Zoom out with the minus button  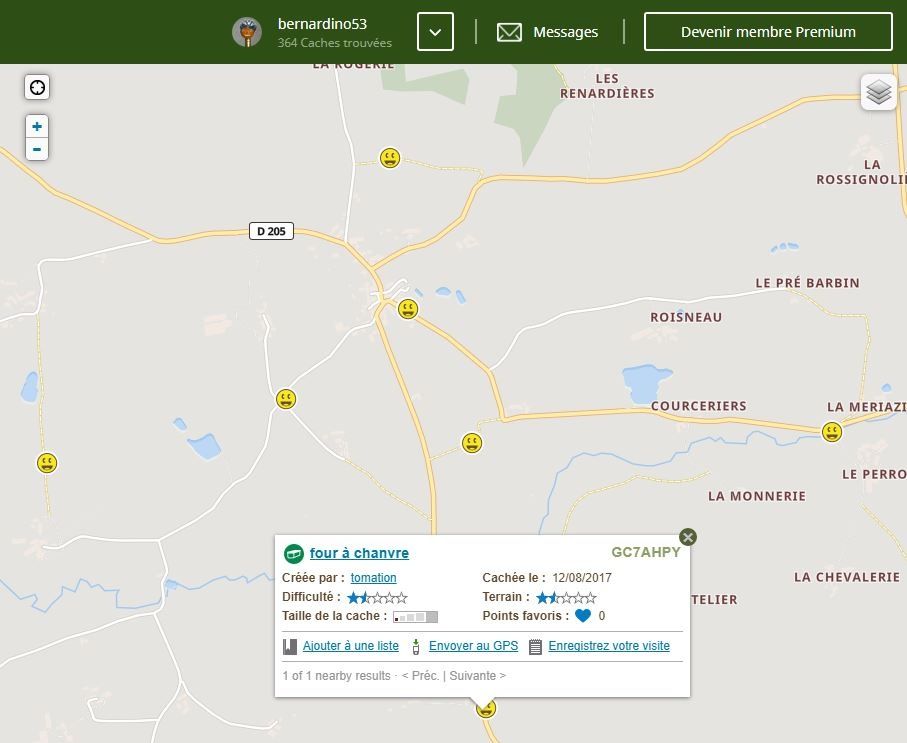point(37,149)
